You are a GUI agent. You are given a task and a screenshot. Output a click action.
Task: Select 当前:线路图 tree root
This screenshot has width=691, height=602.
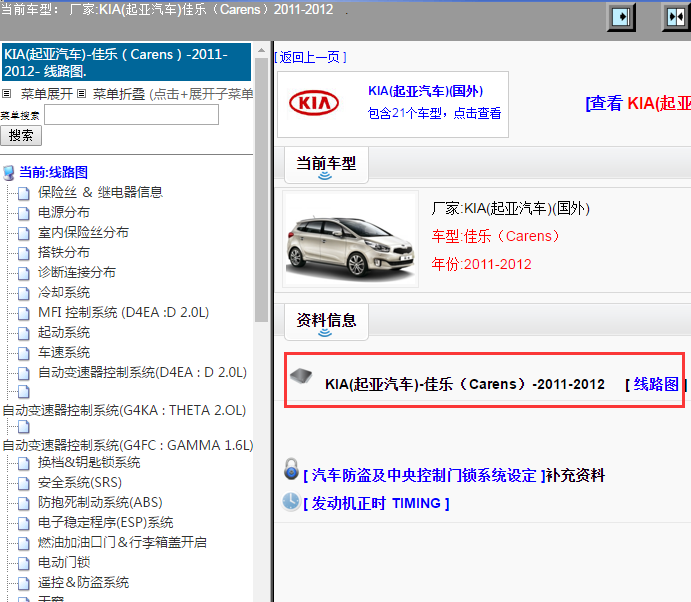tap(53, 172)
